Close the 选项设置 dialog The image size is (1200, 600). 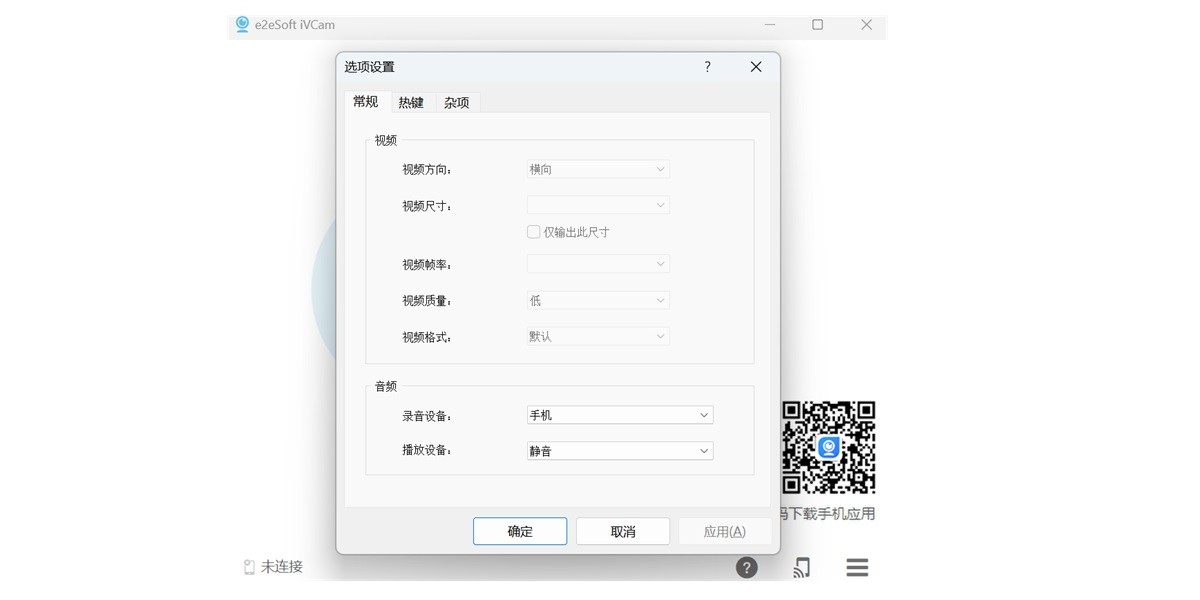[x=756, y=67]
